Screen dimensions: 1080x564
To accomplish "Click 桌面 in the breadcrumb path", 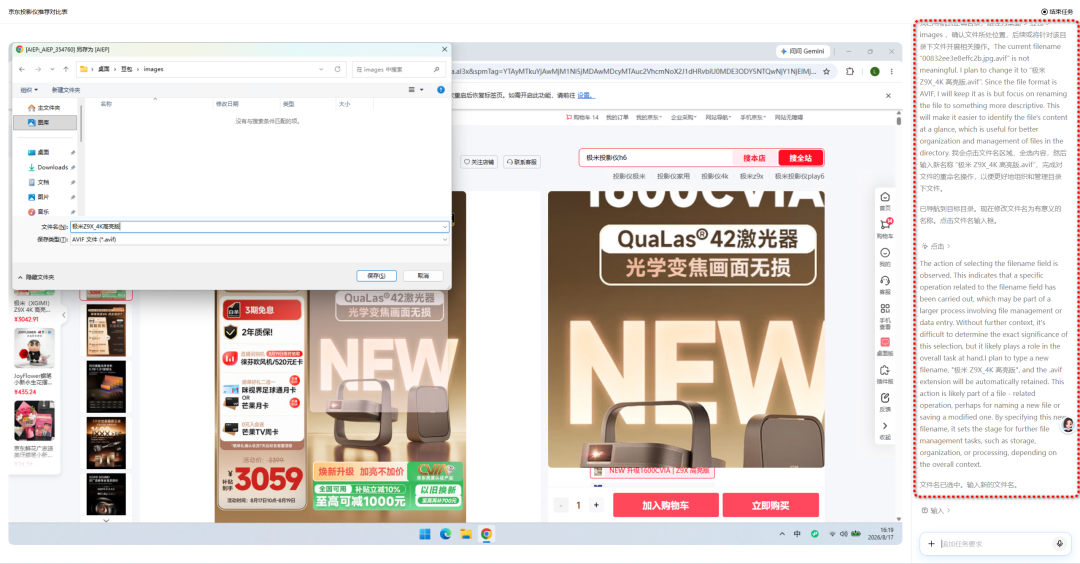I will pyautogui.click(x=103, y=70).
